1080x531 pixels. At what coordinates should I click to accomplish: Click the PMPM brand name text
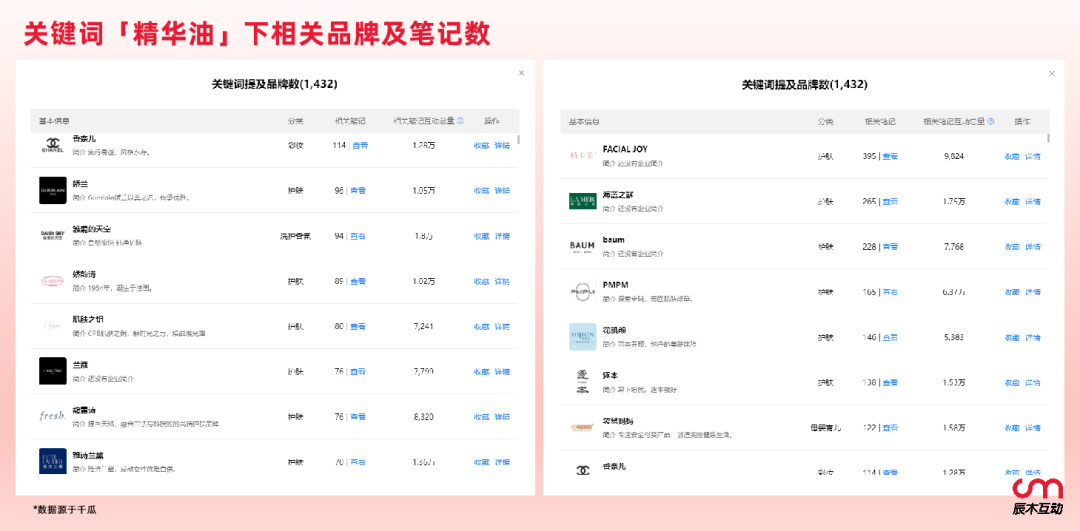point(615,284)
